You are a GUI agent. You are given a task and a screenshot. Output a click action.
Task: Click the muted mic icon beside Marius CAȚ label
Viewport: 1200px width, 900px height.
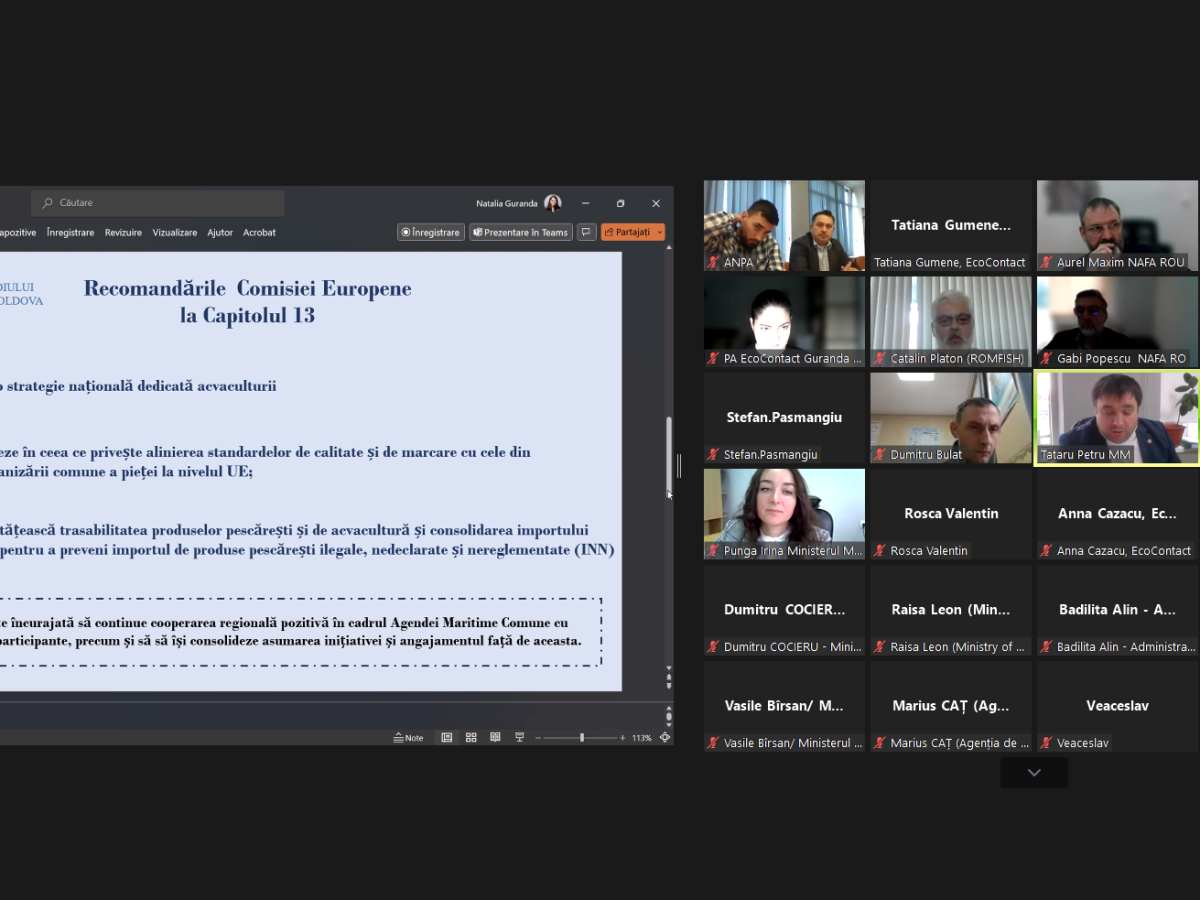coord(881,743)
